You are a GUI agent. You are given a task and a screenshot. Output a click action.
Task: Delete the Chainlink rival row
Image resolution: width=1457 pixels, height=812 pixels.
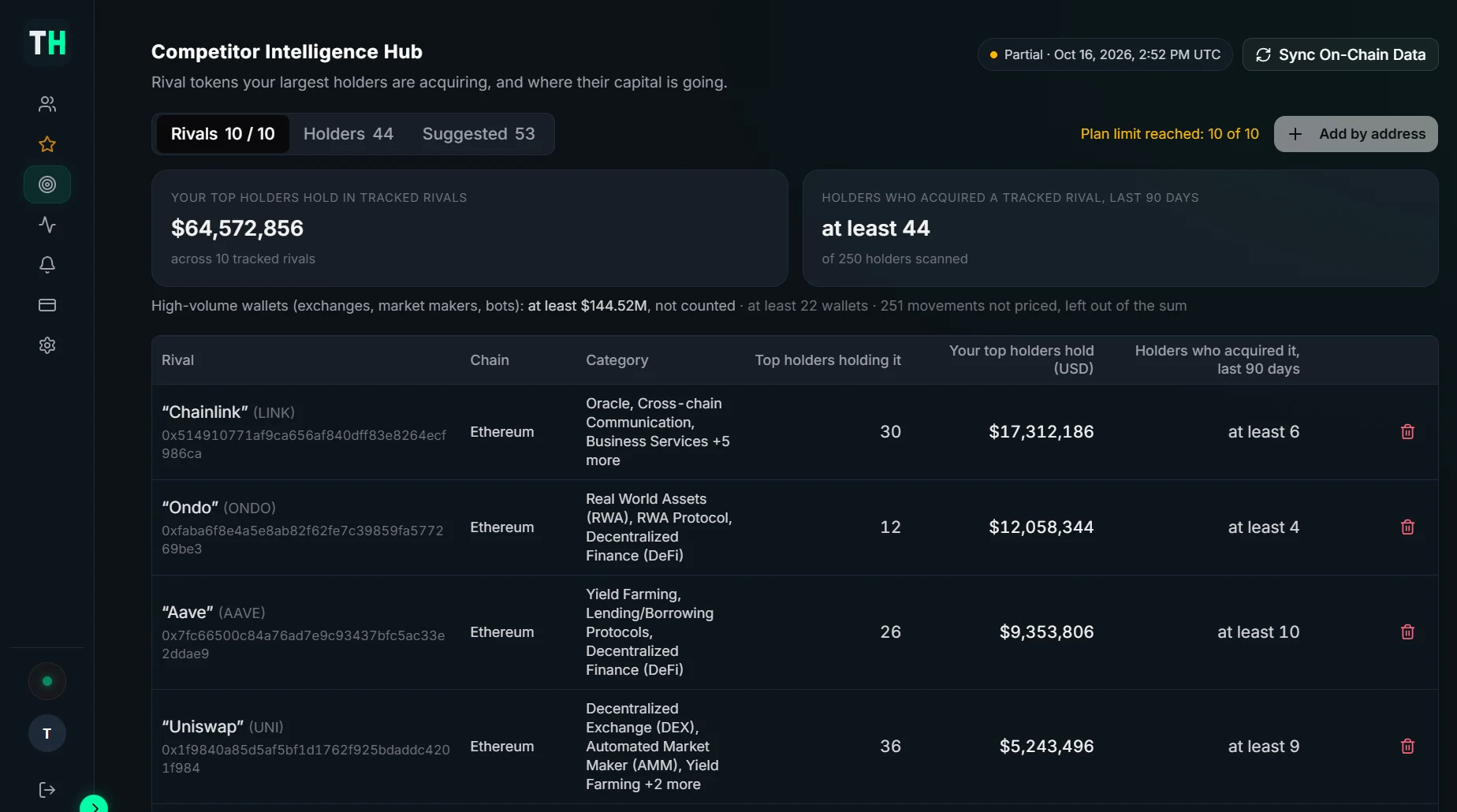coord(1407,432)
